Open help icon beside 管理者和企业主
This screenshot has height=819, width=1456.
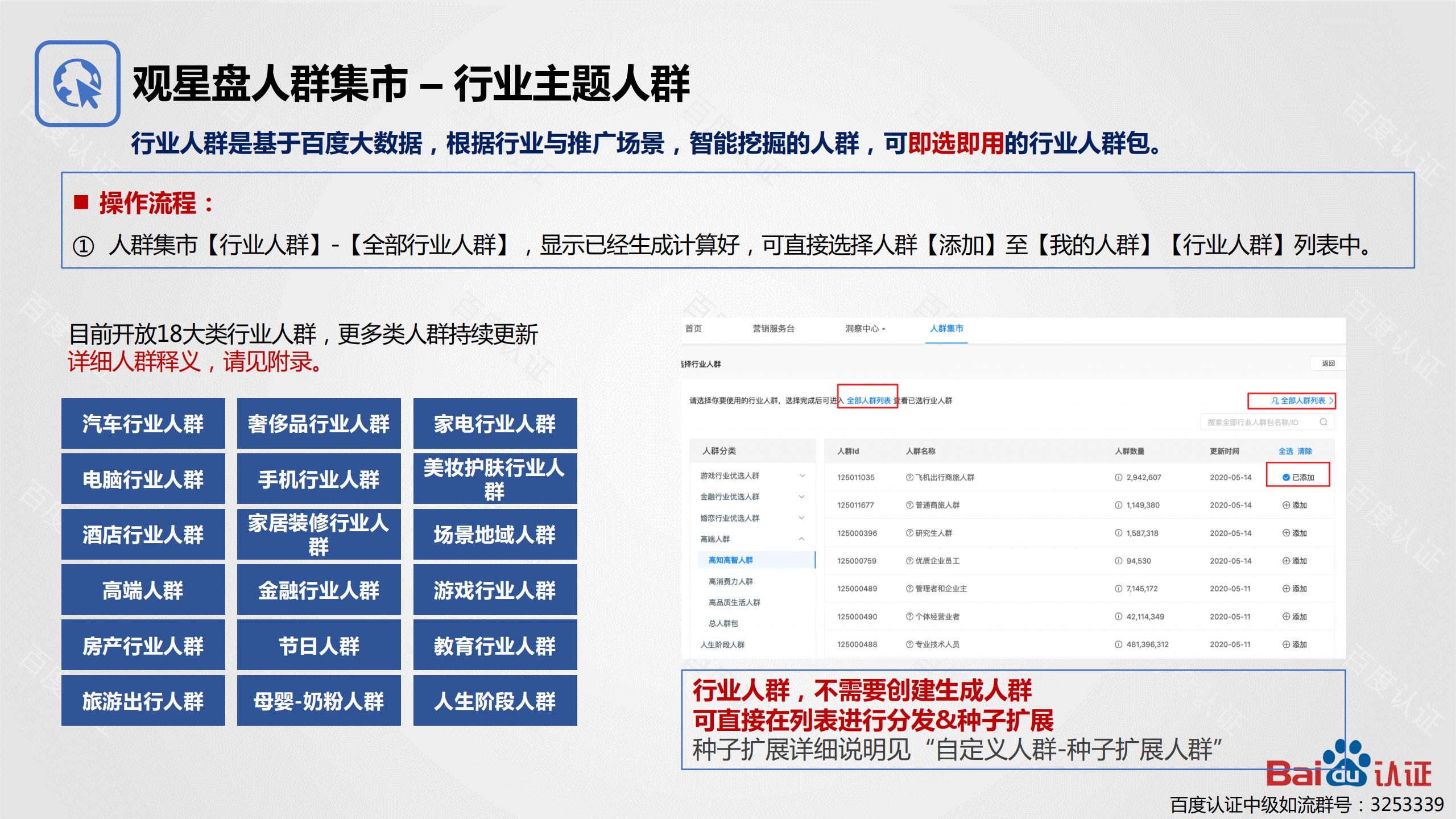click(x=909, y=589)
